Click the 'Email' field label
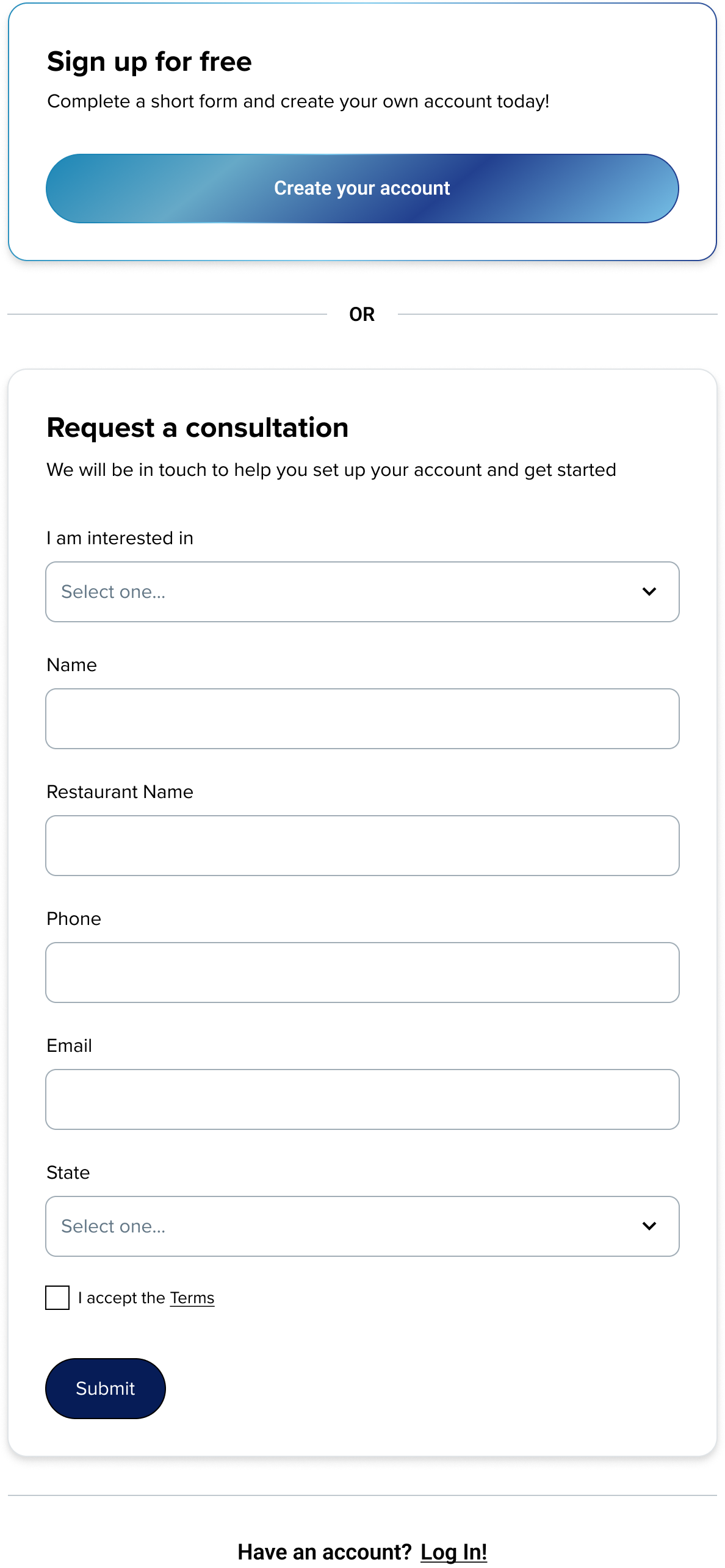 70,1046
